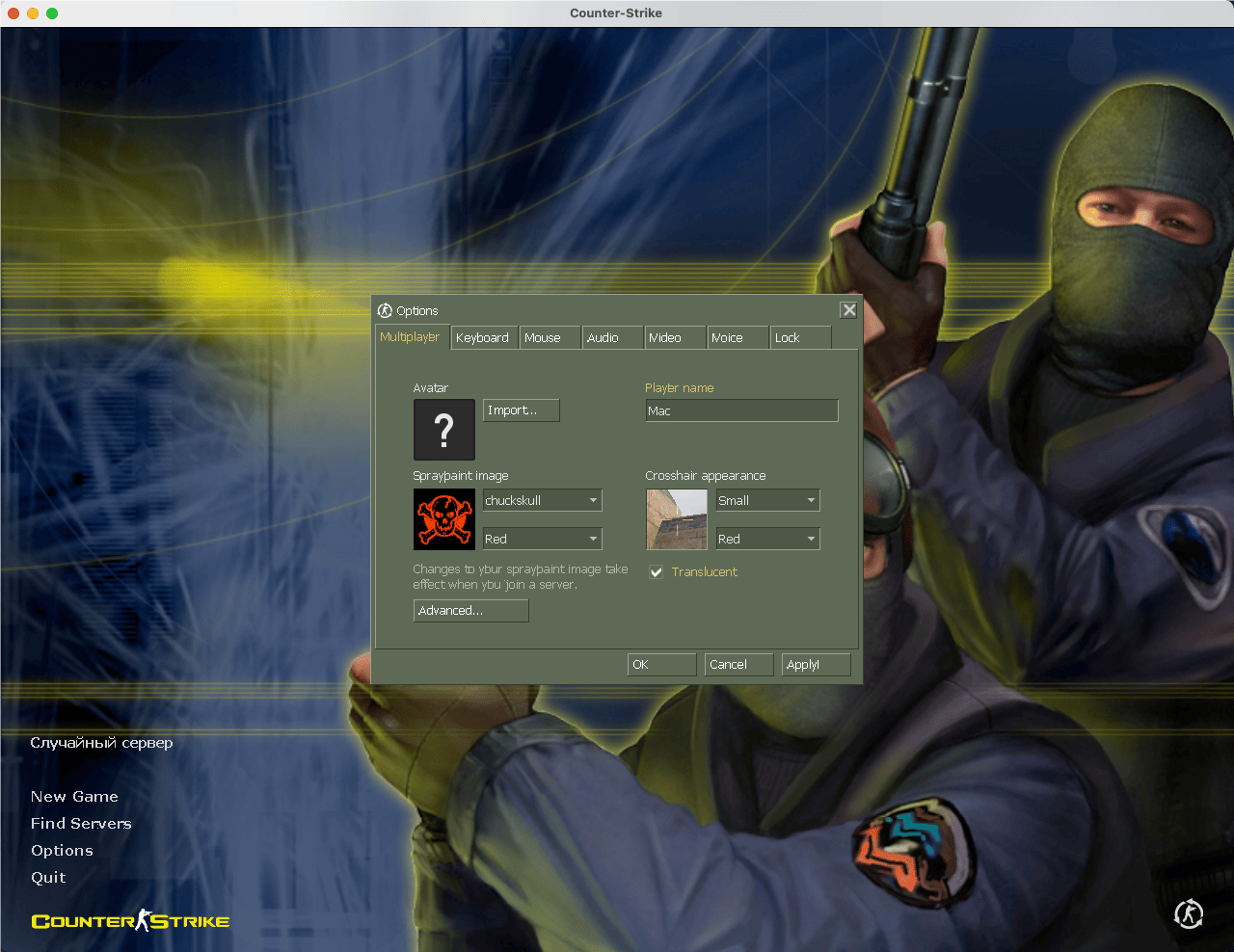Close the Options dialog with the X
Viewport: 1234px width, 952px height.
click(848, 310)
